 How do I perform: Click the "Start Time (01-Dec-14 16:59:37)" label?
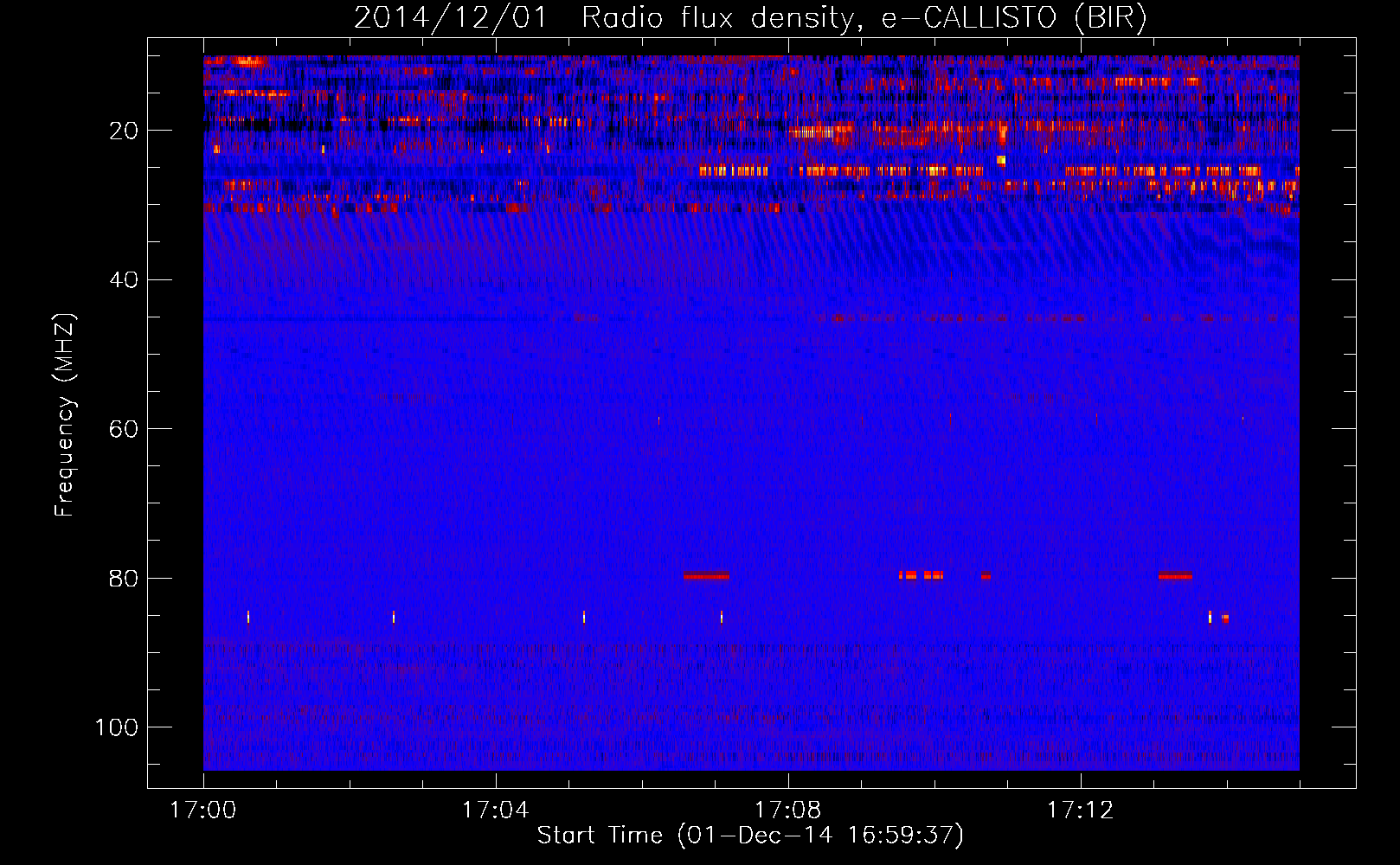click(750, 835)
